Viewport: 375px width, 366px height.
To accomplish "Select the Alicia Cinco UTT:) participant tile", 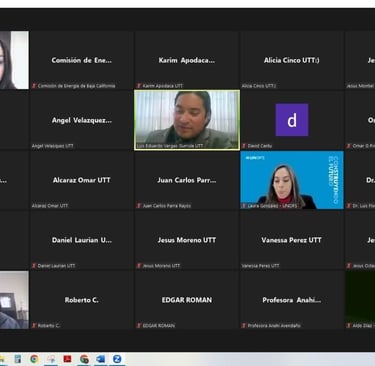I will pyautogui.click(x=292, y=60).
